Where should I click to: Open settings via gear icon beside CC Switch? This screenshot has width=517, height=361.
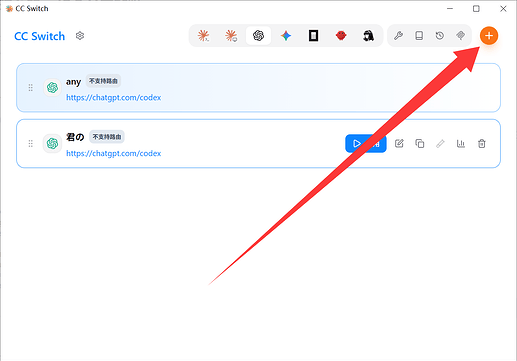pos(80,36)
